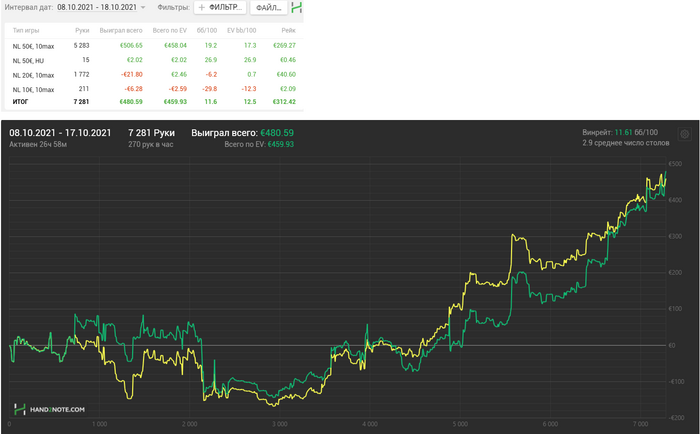Viewport: 700px width, 434px height.
Task: Click the €312.42 total rake cell
Action: [284, 102]
